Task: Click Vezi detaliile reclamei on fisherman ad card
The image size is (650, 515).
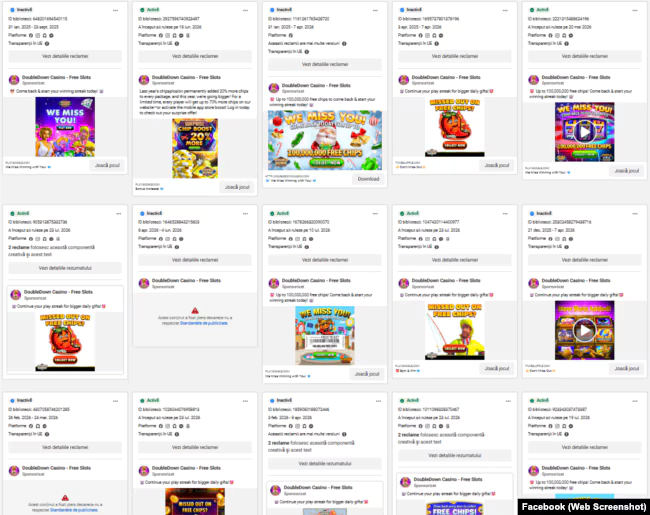Action: [455, 260]
